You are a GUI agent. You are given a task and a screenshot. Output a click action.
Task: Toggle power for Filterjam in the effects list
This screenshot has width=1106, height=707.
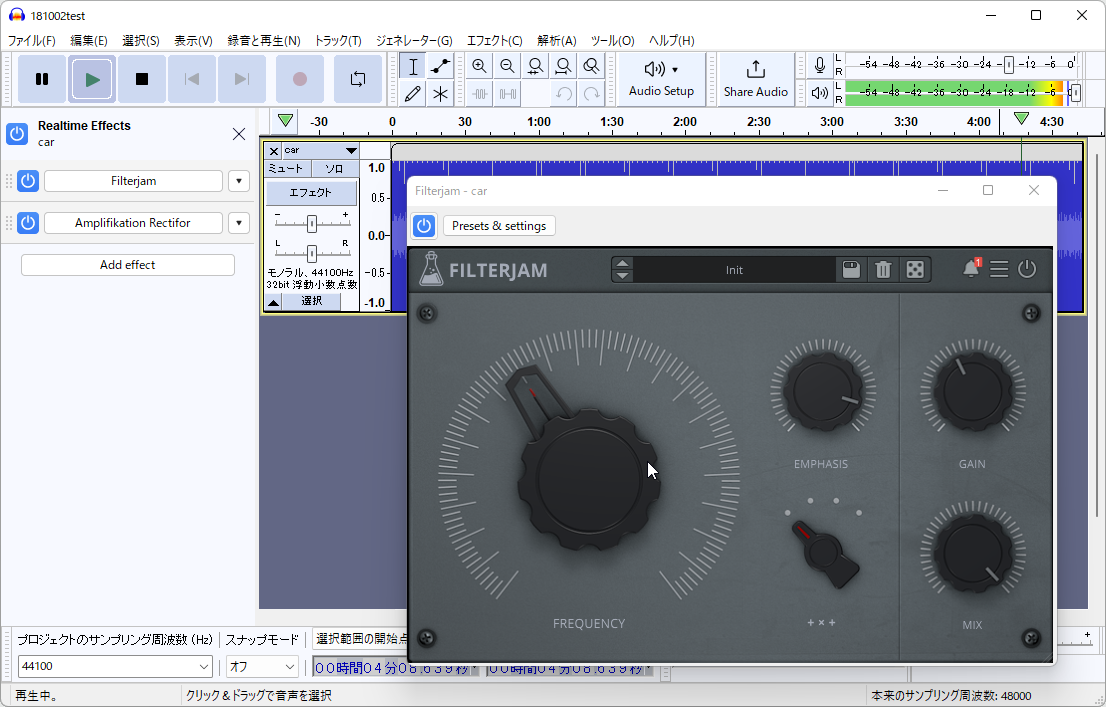click(28, 181)
